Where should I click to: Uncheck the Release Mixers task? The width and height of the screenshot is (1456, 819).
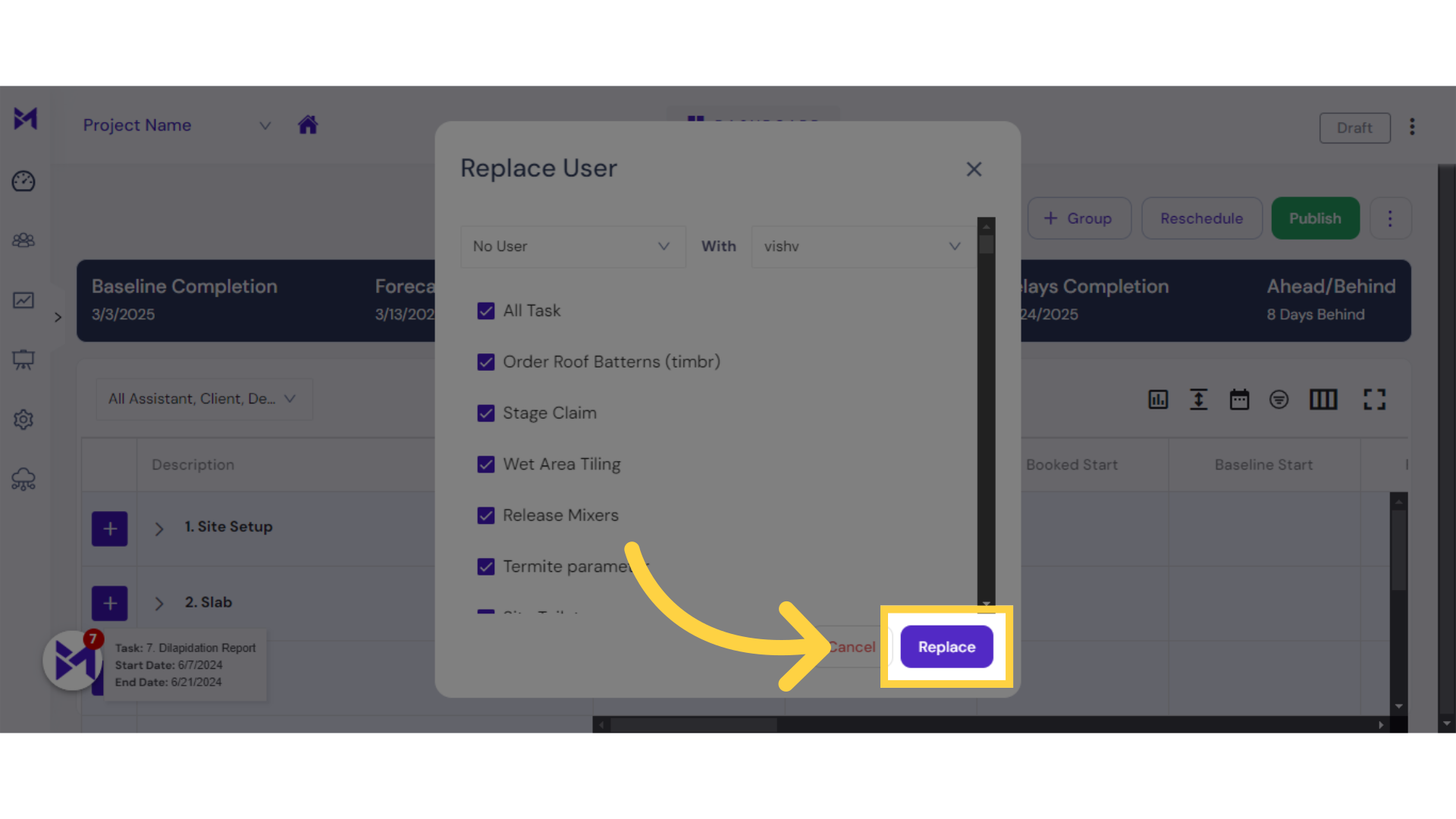tap(485, 514)
